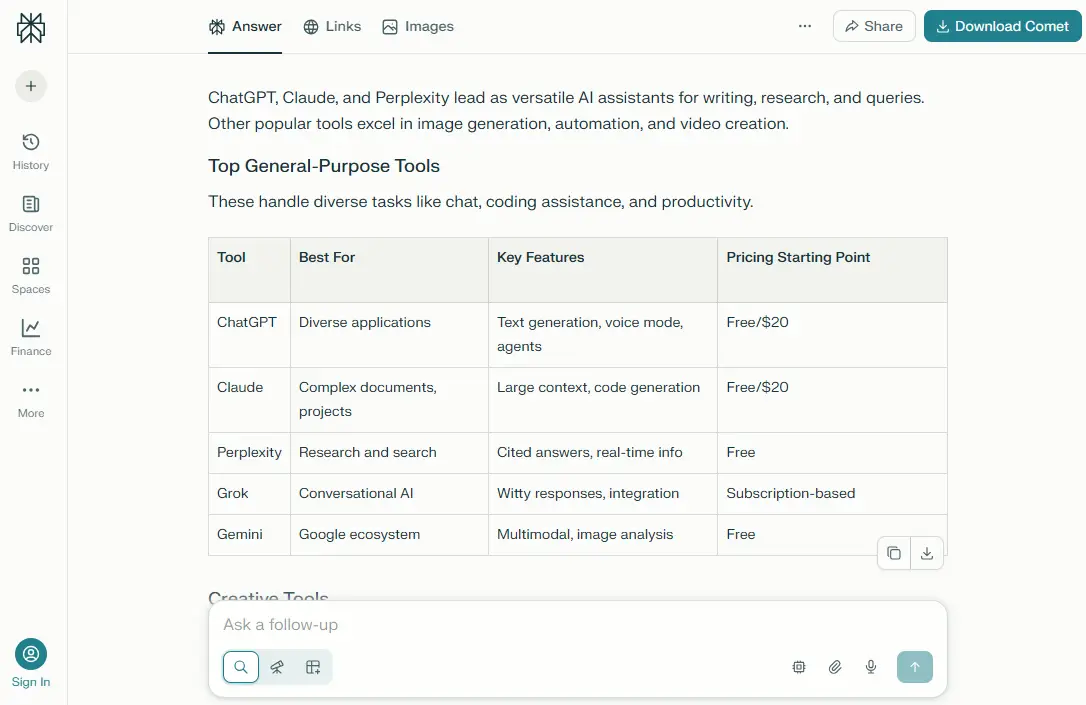1086x705 pixels.
Task: Open History in the sidebar
Action: click(x=31, y=151)
